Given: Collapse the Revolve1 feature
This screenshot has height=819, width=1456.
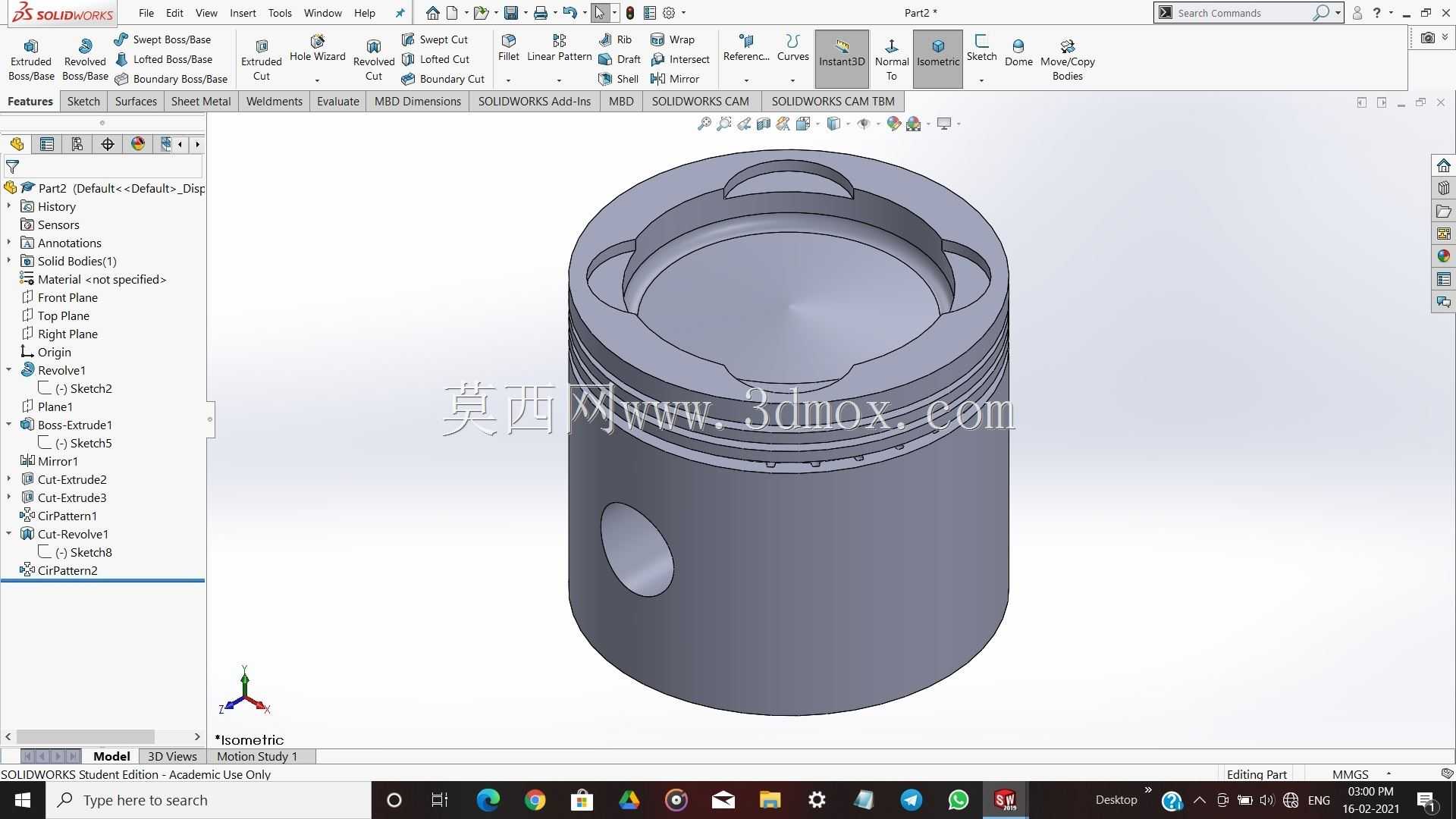Looking at the screenshot, I should pos(9,370).
